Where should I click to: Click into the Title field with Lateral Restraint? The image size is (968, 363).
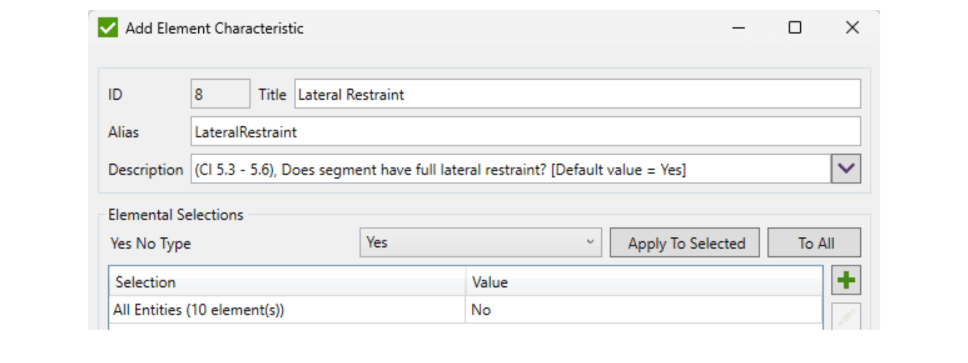577,94
